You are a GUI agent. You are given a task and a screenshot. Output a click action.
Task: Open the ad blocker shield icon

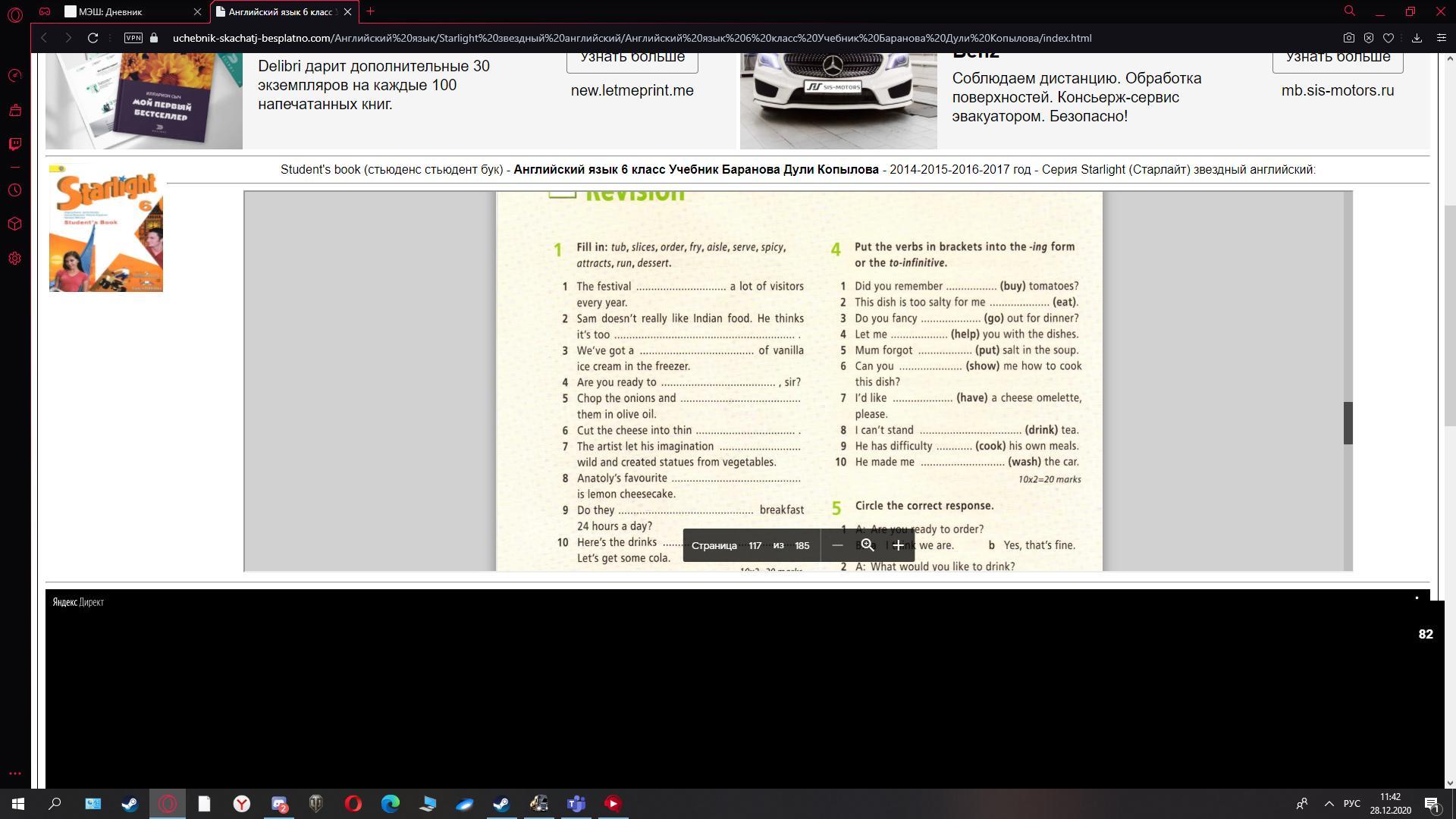point(1369,38)
